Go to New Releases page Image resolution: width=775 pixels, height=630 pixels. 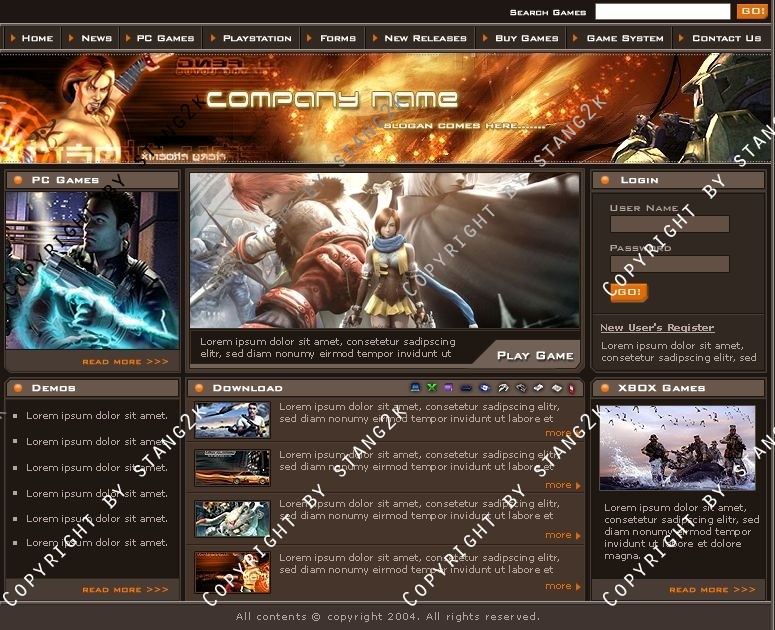click(425, 38)
